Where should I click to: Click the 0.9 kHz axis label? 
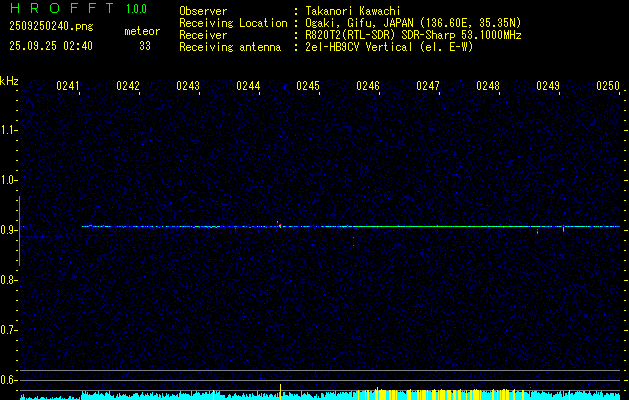pos(8,230)
